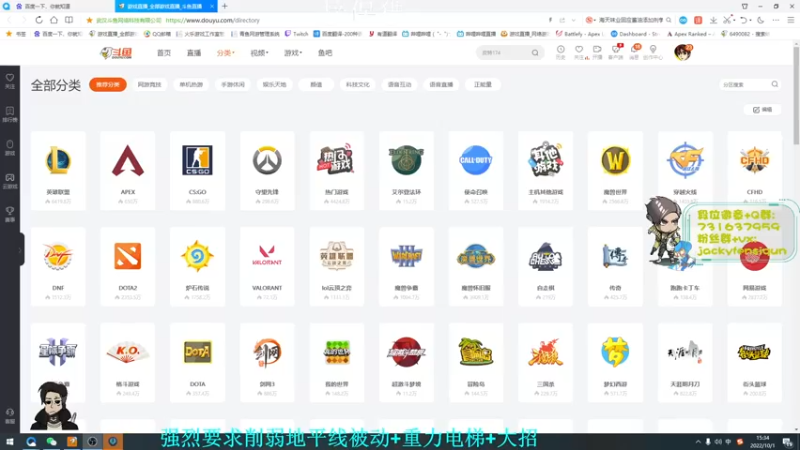
Task: Open the Twitch bookmark
Action: click(x=296, y=34)
